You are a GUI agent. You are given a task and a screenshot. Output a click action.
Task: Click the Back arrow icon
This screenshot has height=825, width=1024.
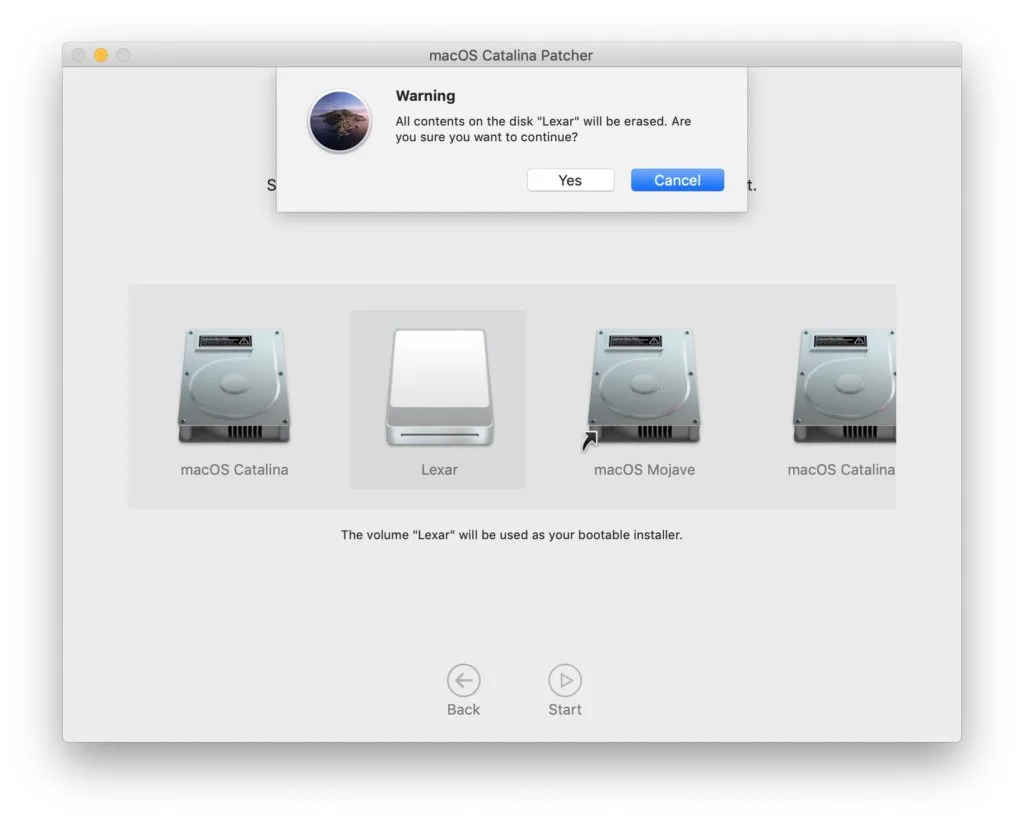tap(463, 678)
